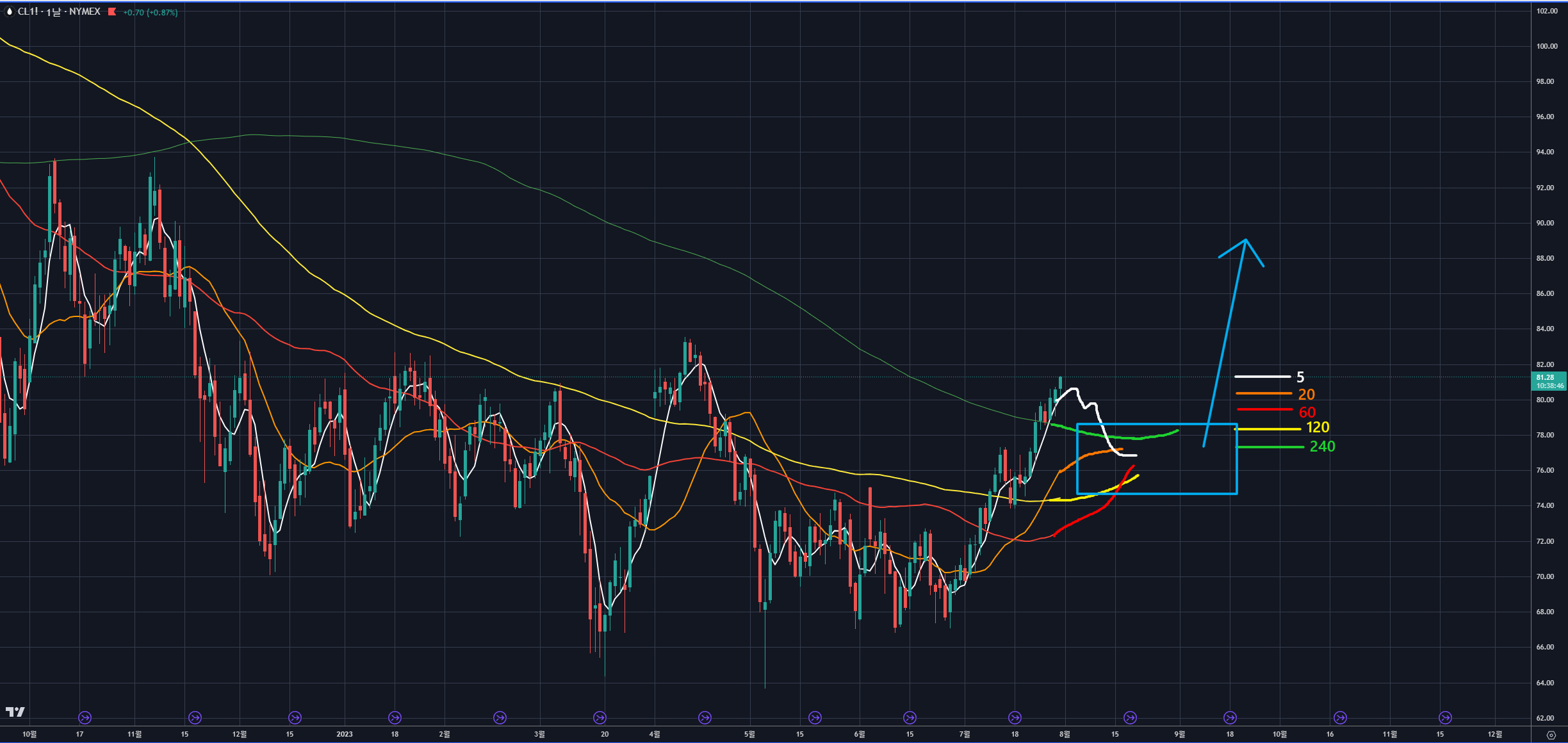Click the TradingView logo at bottom left
Screen dimensions: 1568x743
[x=15, y=712]
